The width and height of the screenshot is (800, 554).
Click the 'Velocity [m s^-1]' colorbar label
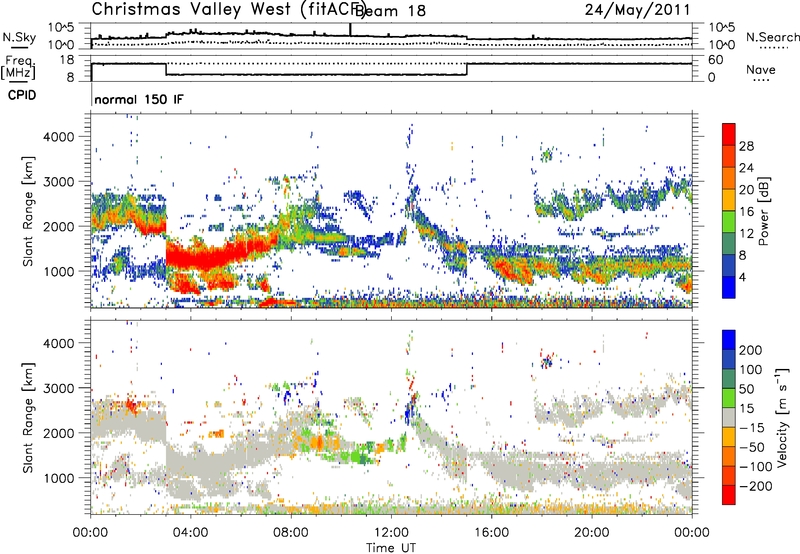[781, 417]
